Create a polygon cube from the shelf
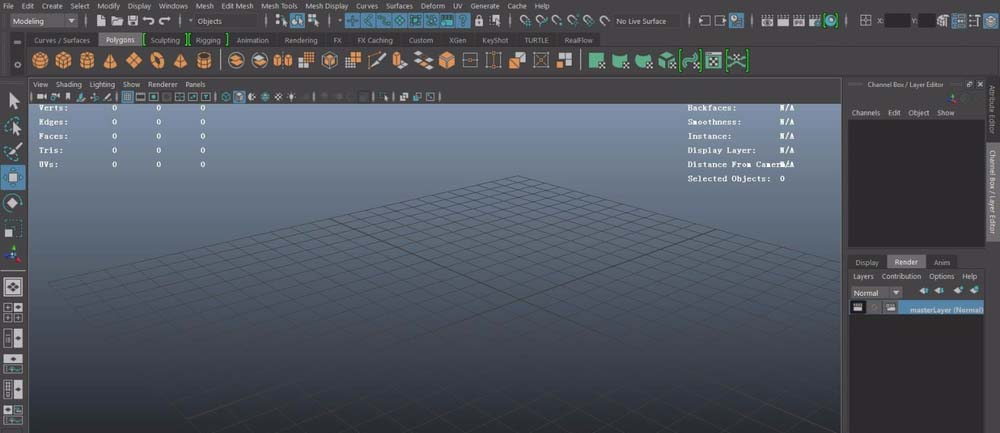 (63, 61)
